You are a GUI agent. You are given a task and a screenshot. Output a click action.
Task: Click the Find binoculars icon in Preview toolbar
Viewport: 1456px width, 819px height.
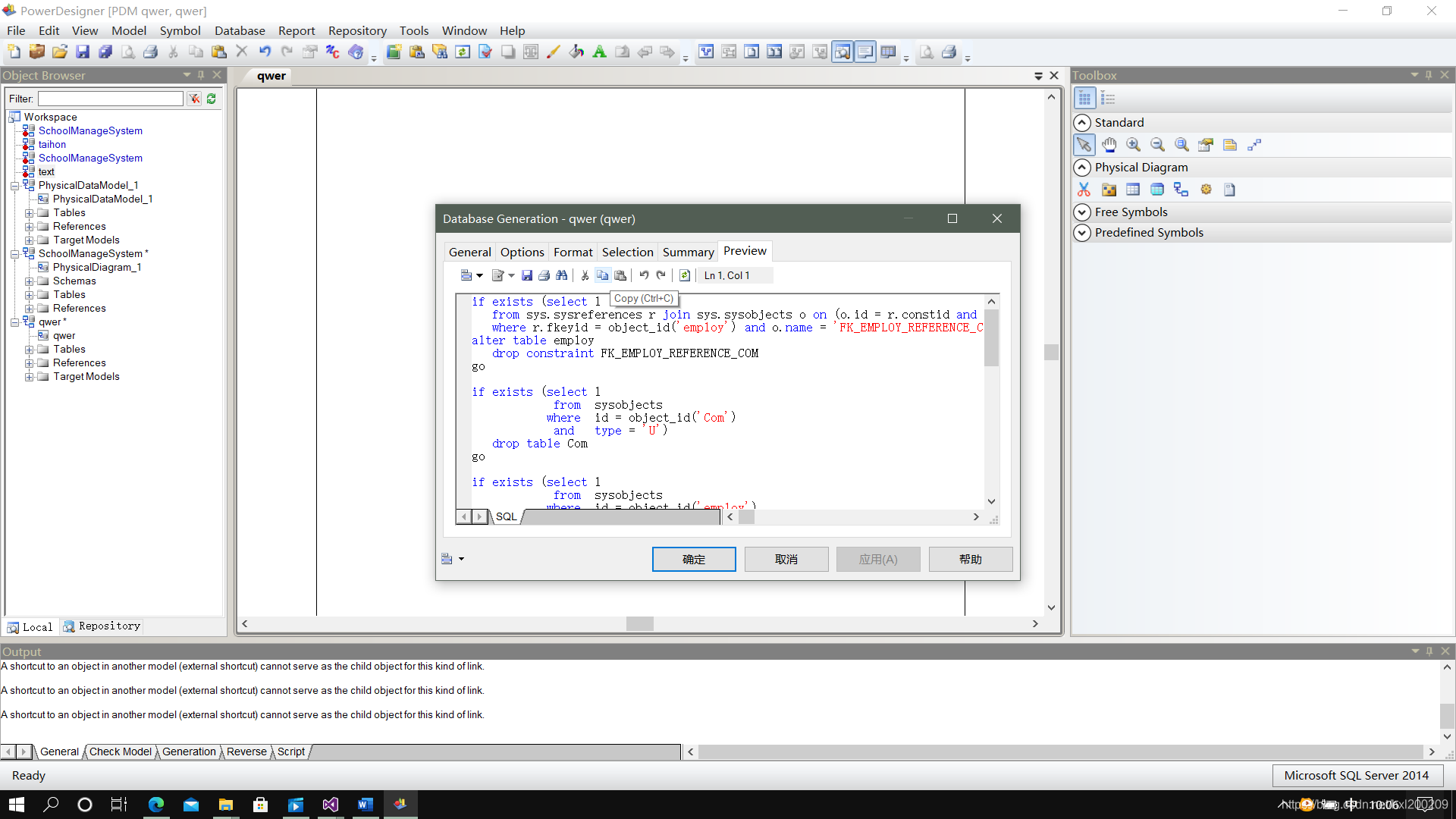561,275
